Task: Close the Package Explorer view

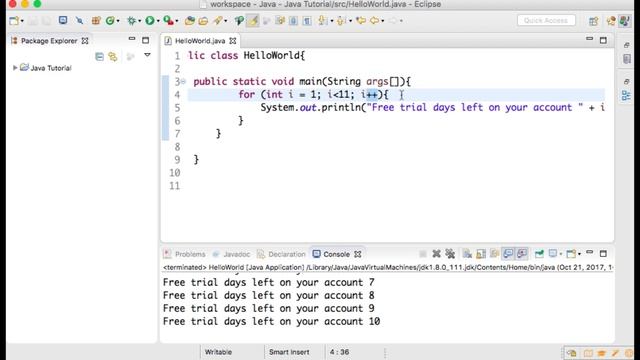Action: [85, 41]
